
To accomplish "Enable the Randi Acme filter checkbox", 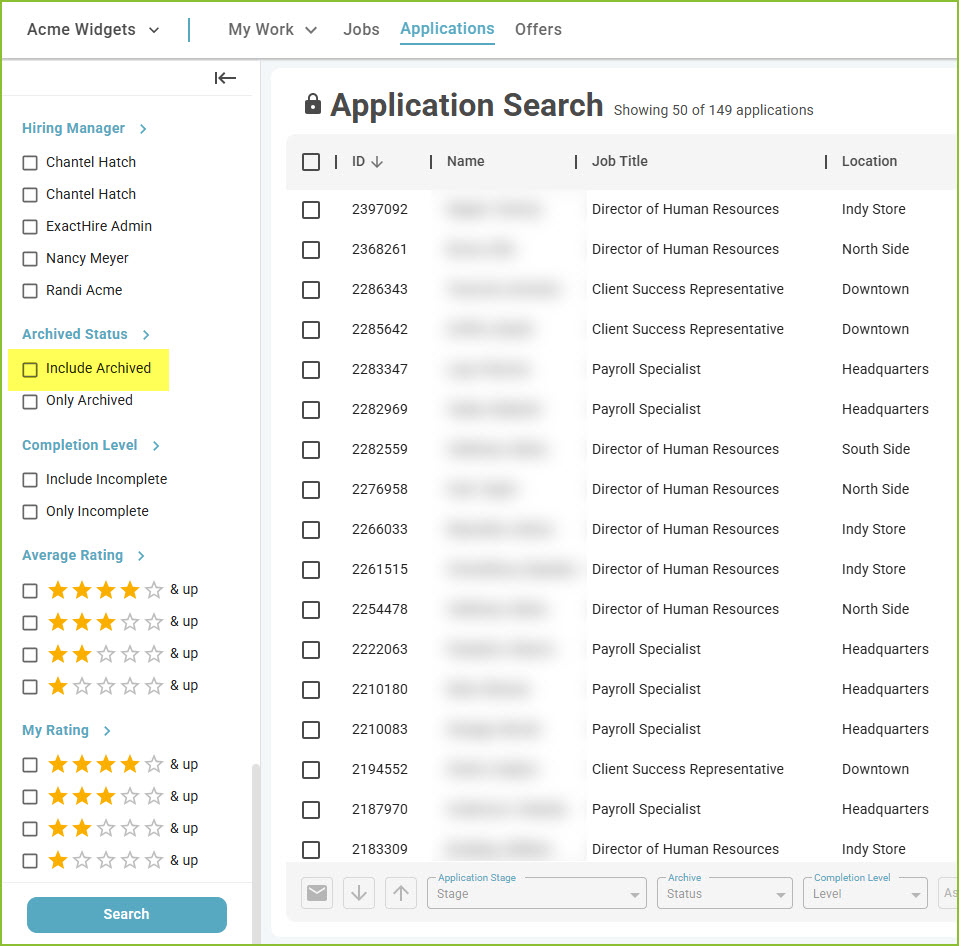I will (x=30, y=290).
